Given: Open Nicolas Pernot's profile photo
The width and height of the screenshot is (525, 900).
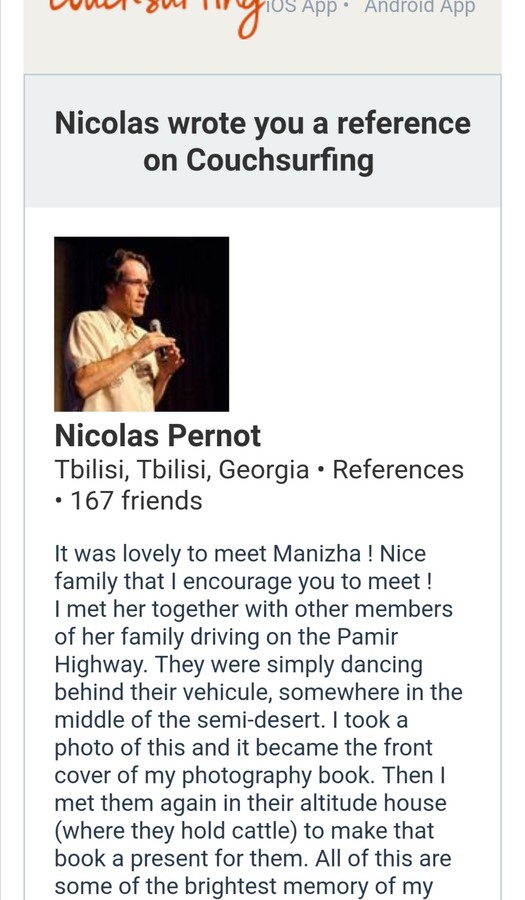Looking at the screenshot, I should tap(141, 324).
